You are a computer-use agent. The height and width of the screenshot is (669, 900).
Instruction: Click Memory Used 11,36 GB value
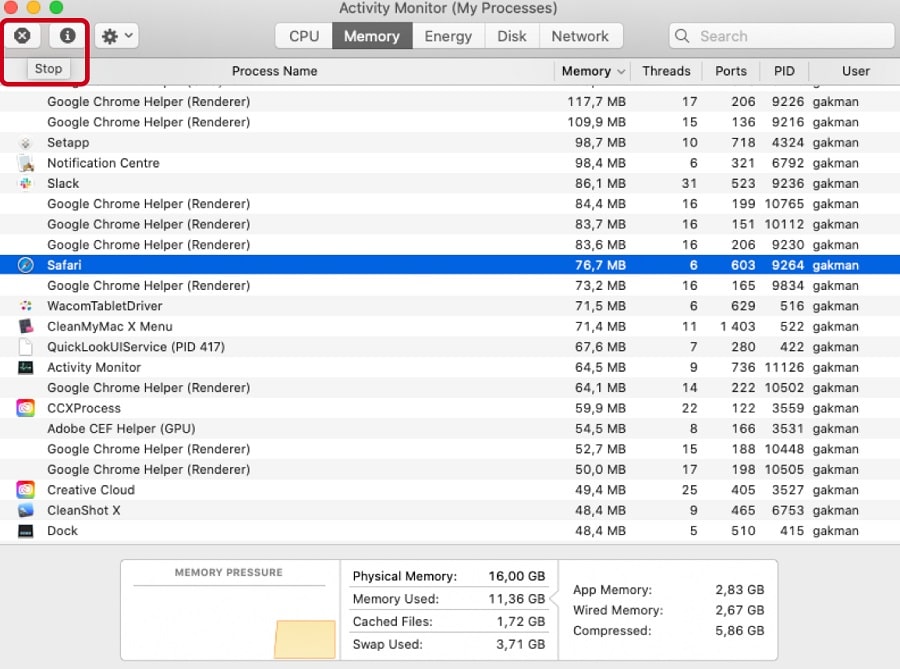[x=517, y=599]
